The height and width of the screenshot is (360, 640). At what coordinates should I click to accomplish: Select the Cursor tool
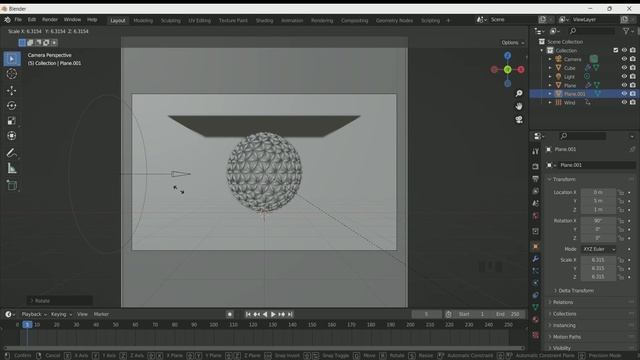12,74
